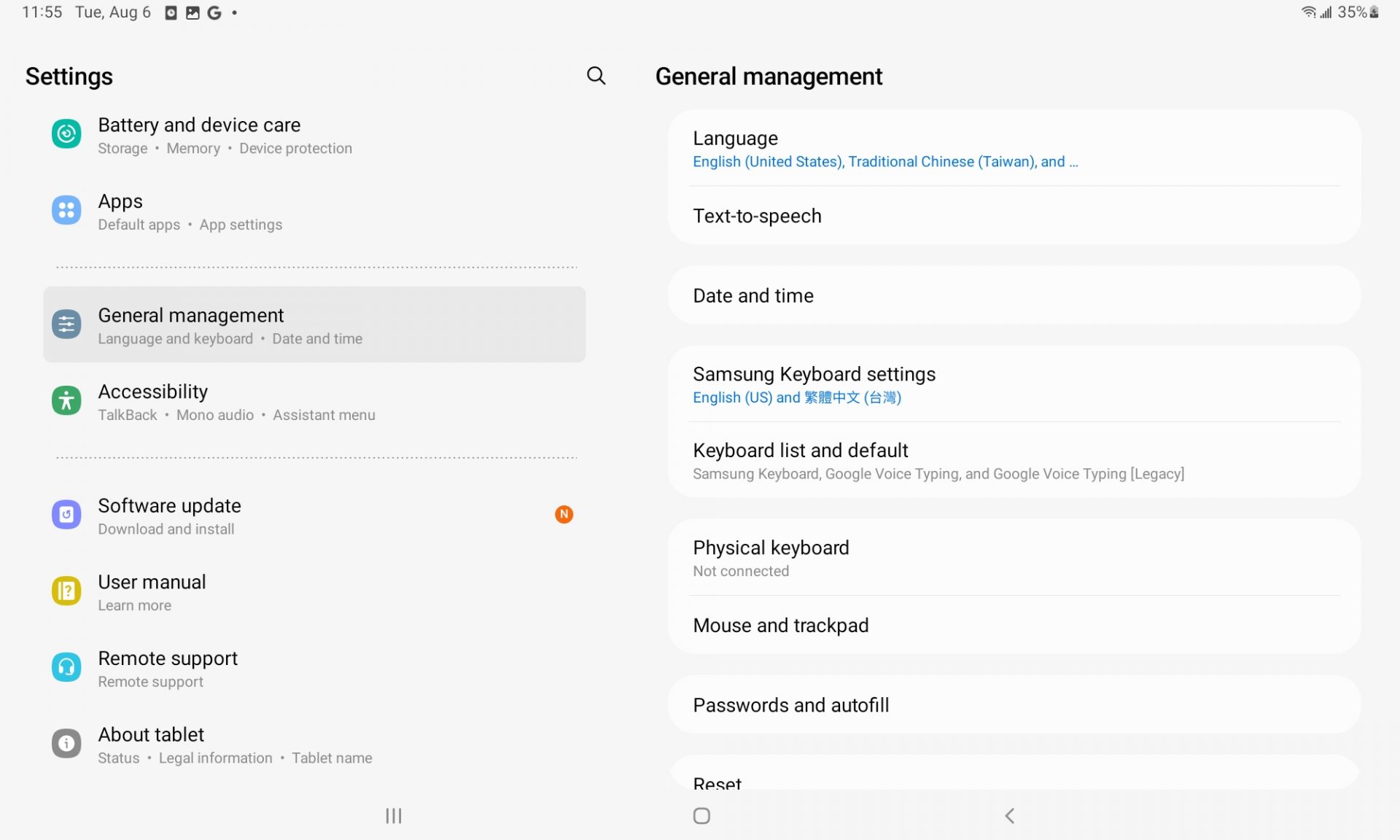1400x840 pixels.
Task: Tap the Remote support headset icon
Action: click(66, 667)
